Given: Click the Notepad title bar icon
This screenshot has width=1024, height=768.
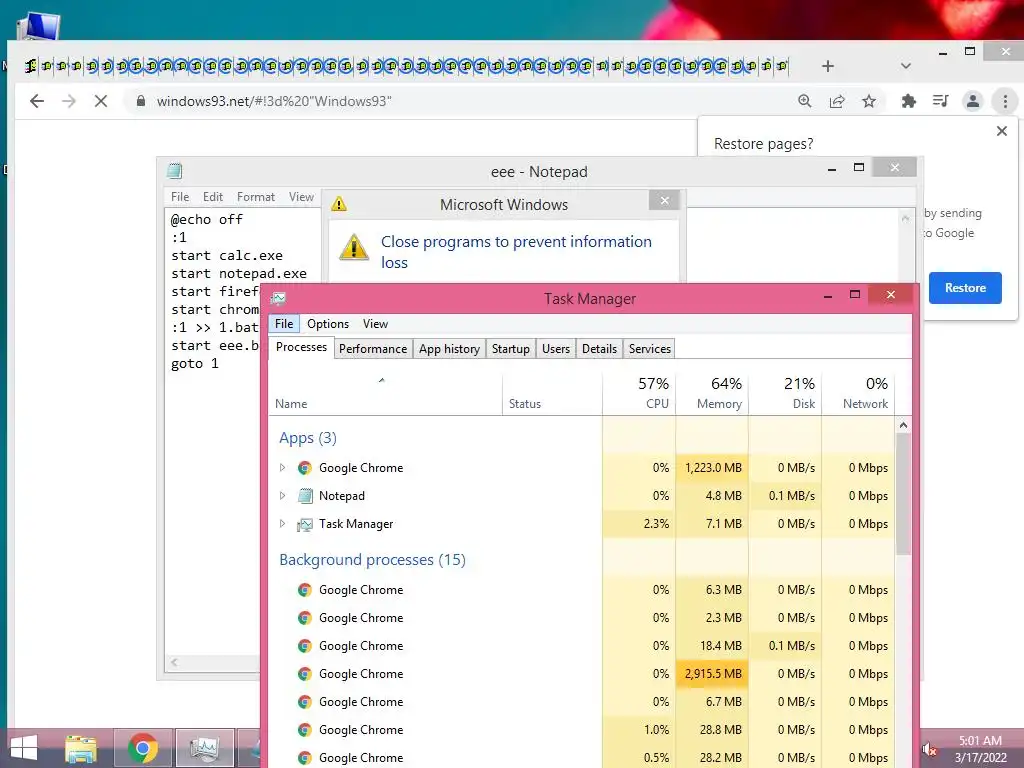Looking at the screenshot, I should pos(174,172).
